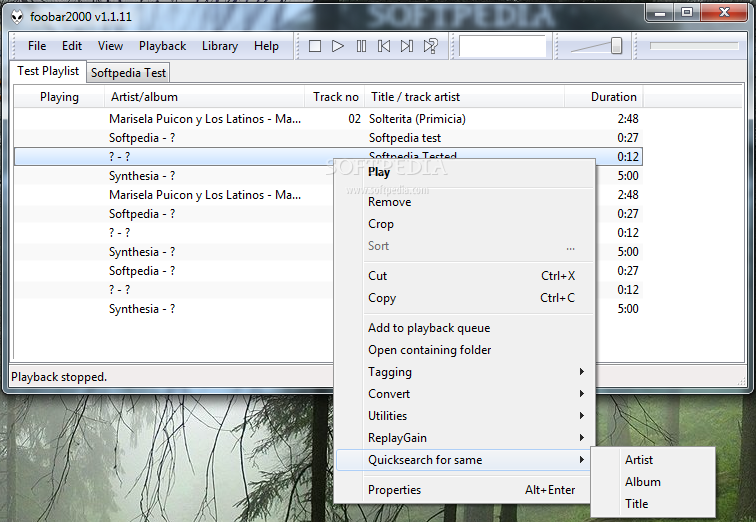
Task: Select Crop in the context menu
Action: point(465,224)
